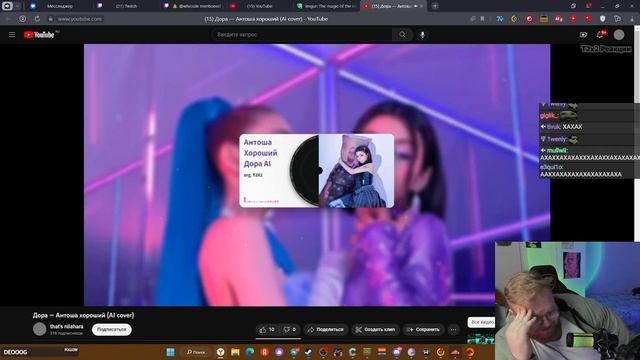Open the YouTube hamburger guide menu

pyautogui.click(x=12, y=35)
